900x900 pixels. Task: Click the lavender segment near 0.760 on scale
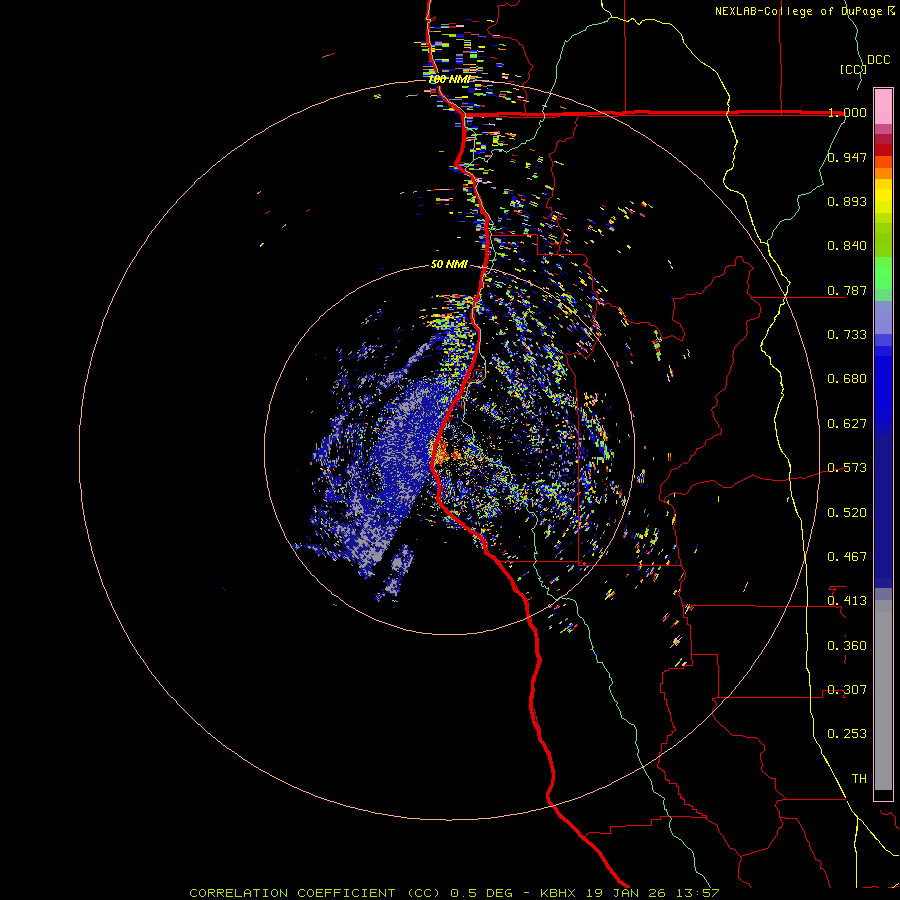click(883, 317)
